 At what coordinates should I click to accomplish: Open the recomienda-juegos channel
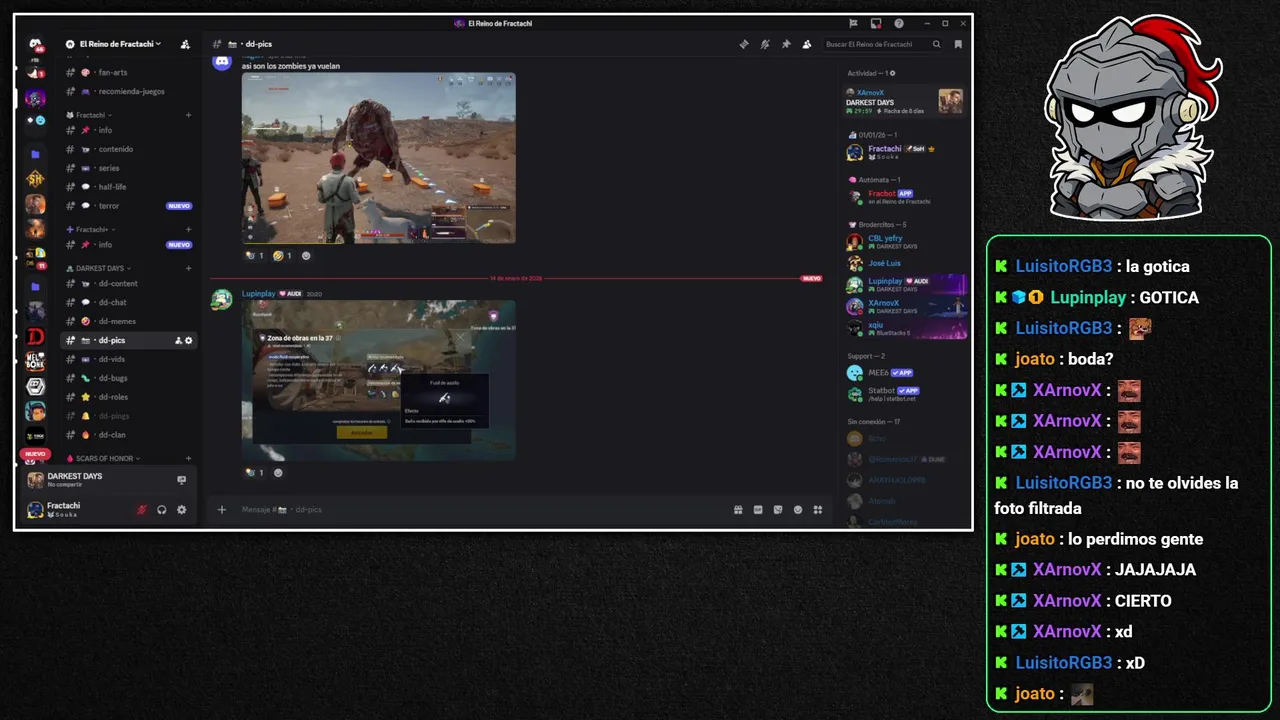click(x=129, y=91)
